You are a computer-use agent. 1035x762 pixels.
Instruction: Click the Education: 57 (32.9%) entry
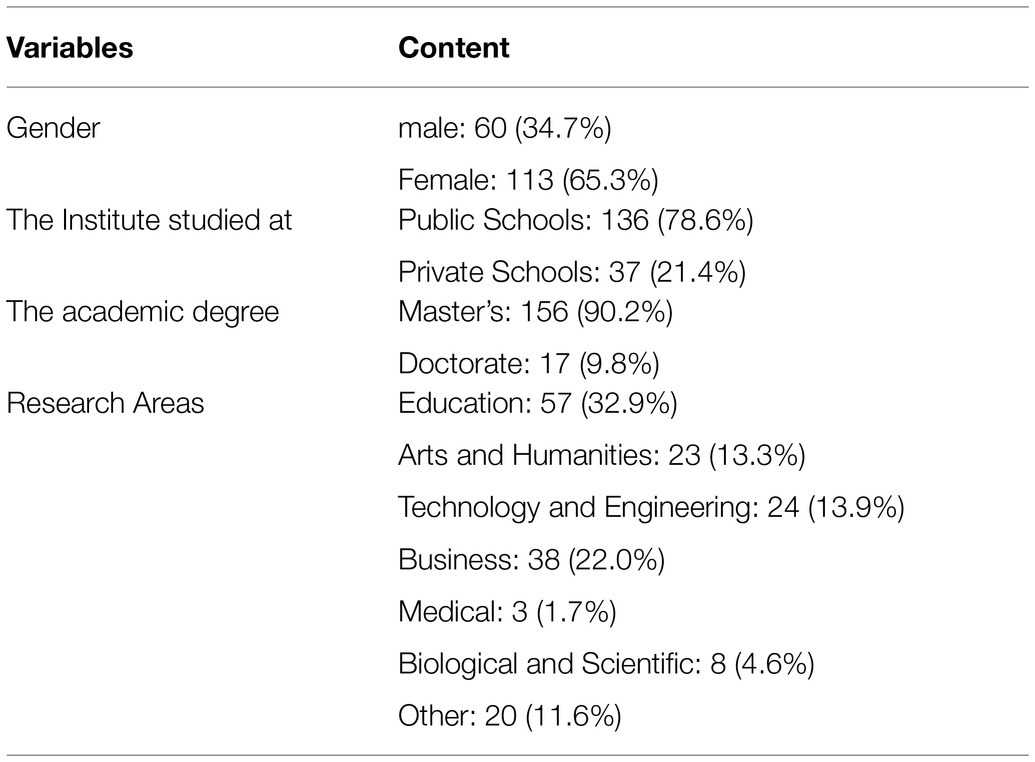click(x=538, y=403)
